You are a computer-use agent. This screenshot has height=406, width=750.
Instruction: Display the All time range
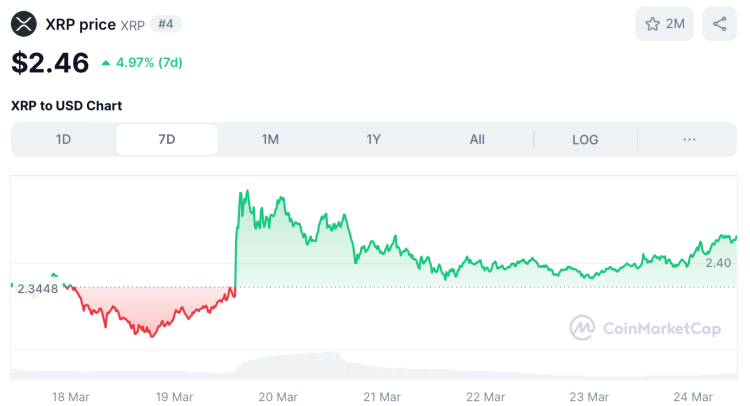pyautogui.click(x=477, y=140)
